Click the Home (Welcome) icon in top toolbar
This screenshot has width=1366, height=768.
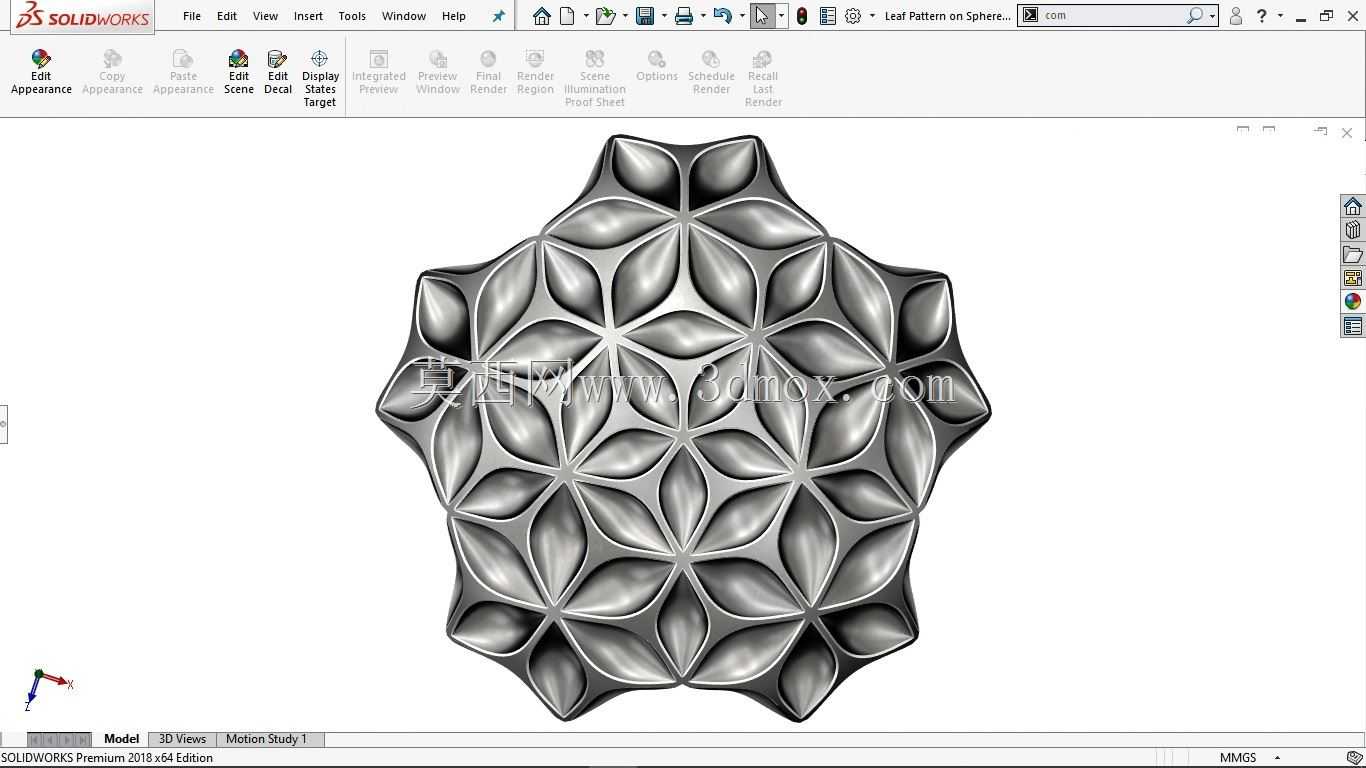pyautogui.click(x=541, y=16)
